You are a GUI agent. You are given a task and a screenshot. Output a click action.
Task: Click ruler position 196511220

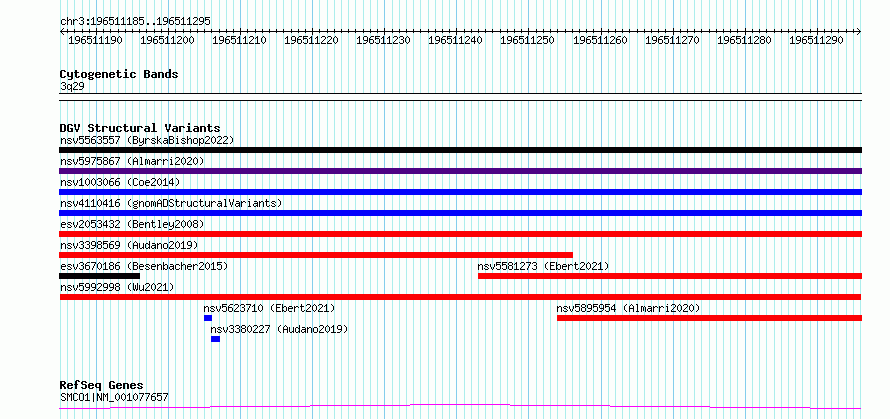point(311,40)
